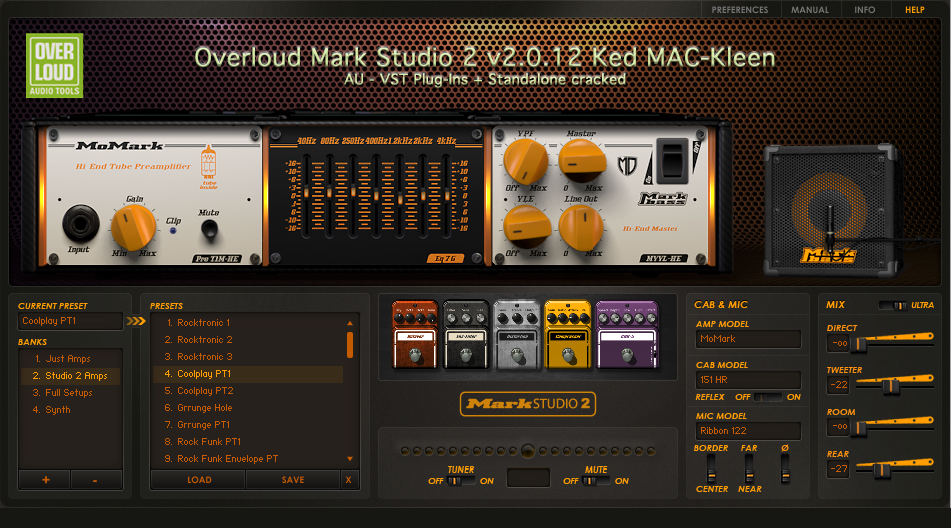This screenshot has height=528, width=951.
Task: Toggle the Ultra mix switch
Action: (893, 305)
